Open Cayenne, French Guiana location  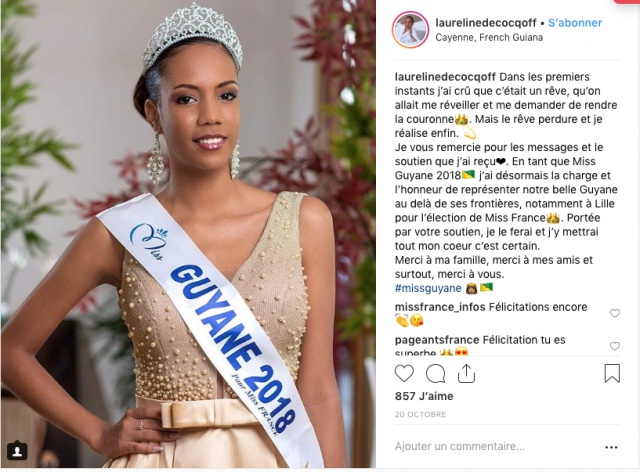click(x=489, y=38)
